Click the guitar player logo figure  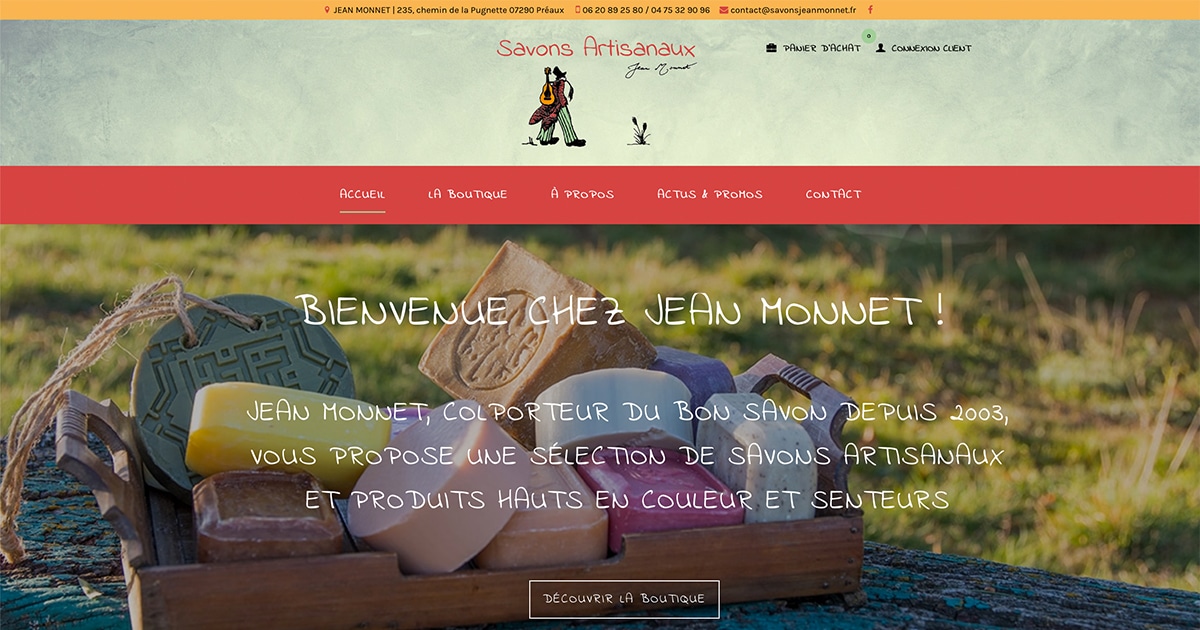(x=557, y=107)
